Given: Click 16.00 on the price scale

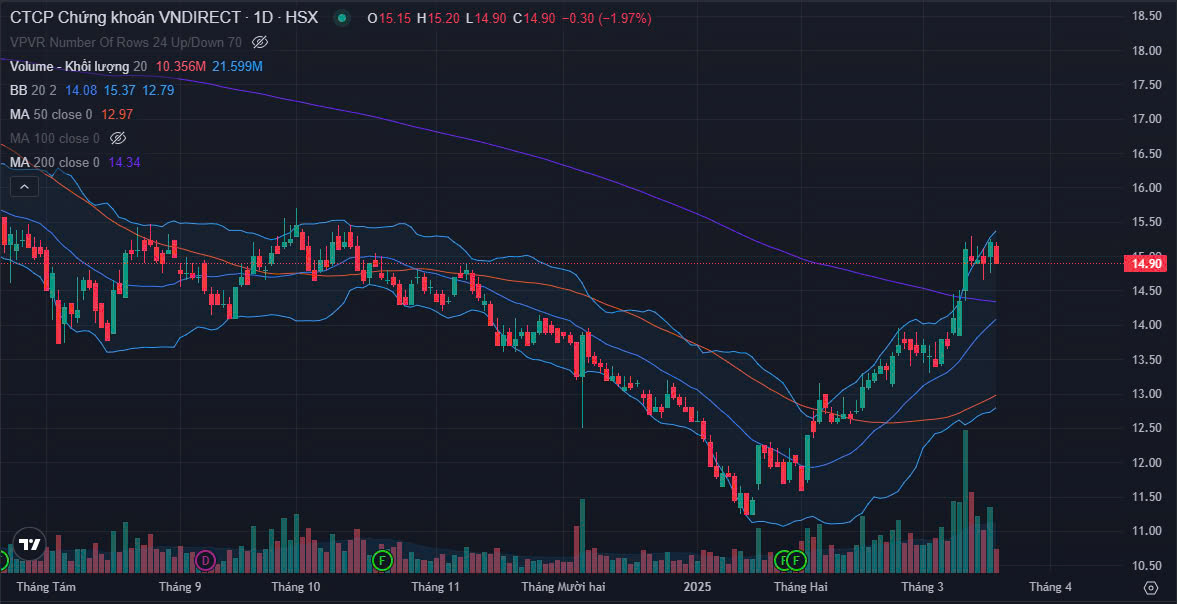Looking at the screenshot, I should (x=1147, y=188).
